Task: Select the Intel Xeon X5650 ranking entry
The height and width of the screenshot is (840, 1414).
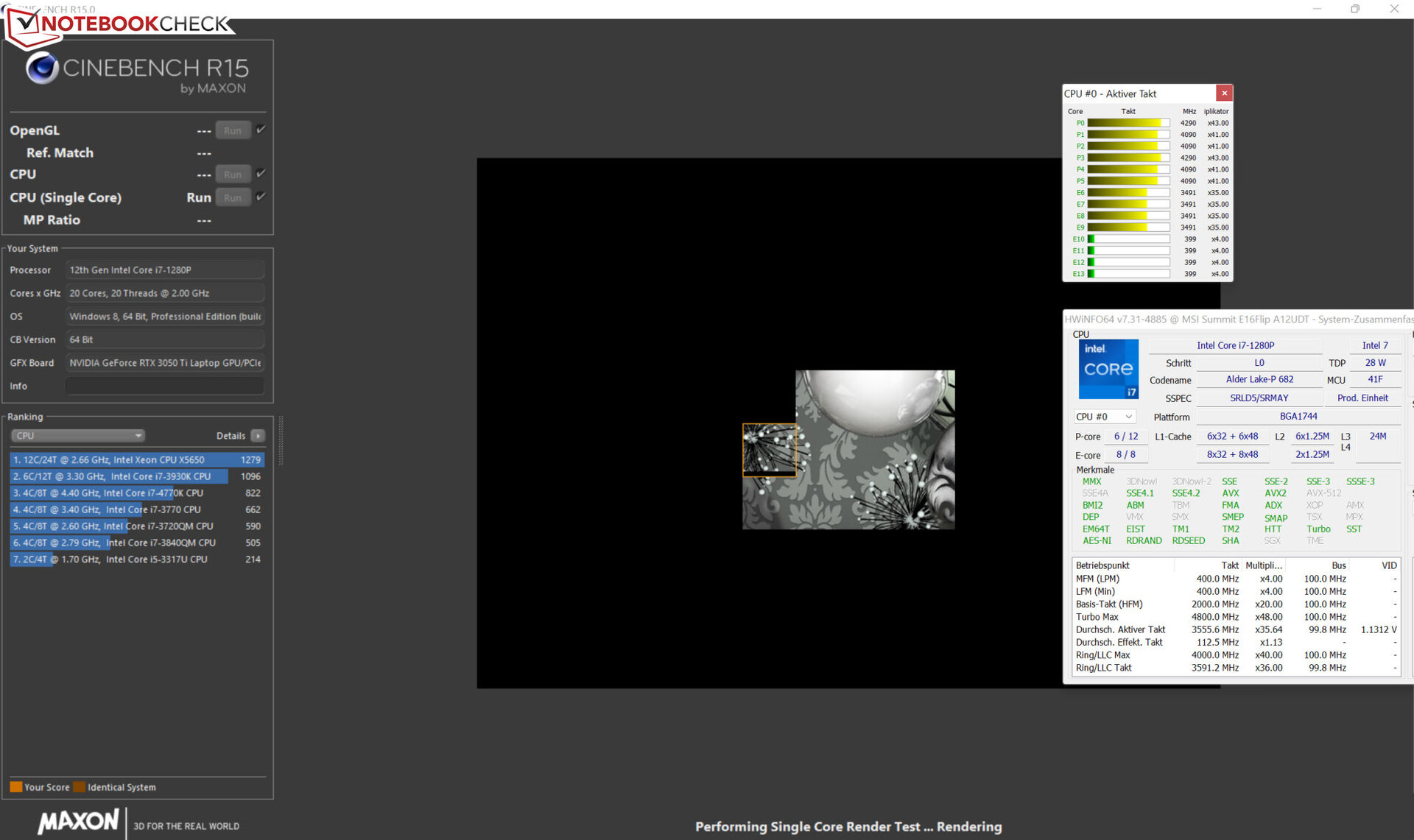Action: [137, 459]
